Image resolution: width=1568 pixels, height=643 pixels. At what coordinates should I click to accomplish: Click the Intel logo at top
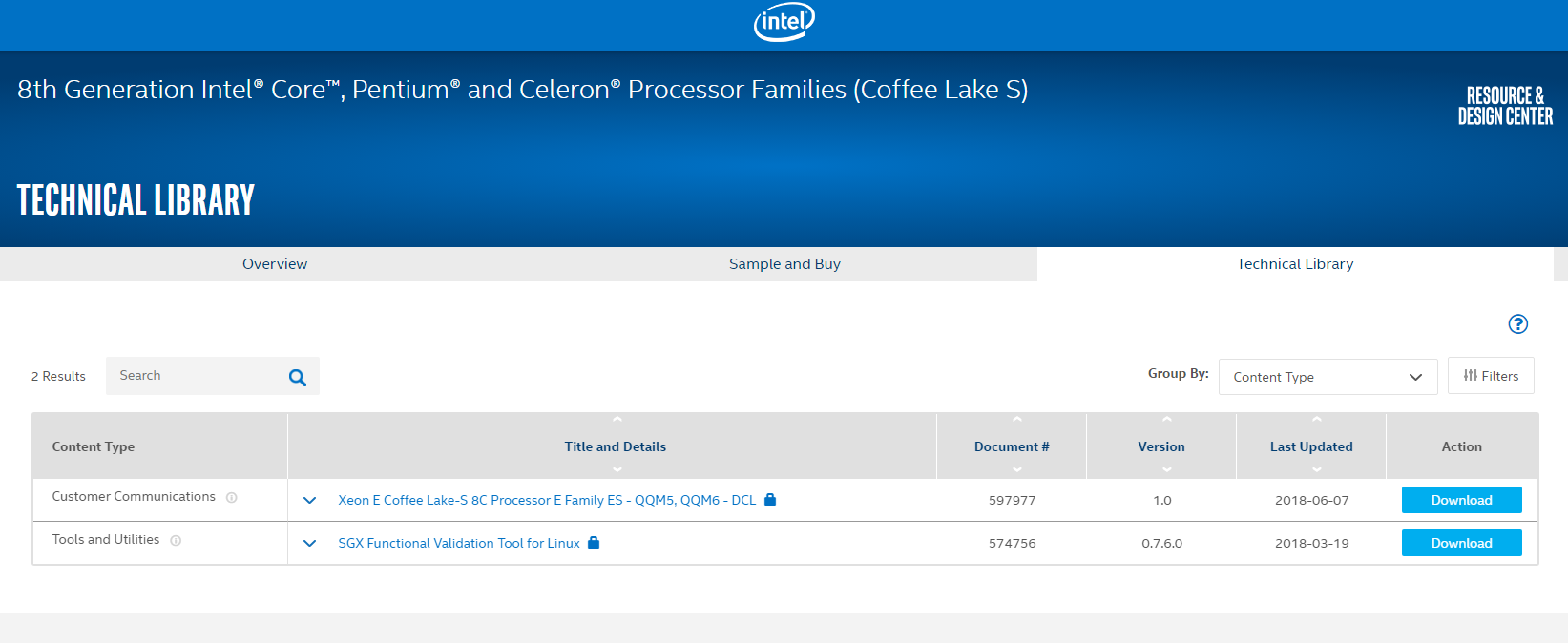784,23
